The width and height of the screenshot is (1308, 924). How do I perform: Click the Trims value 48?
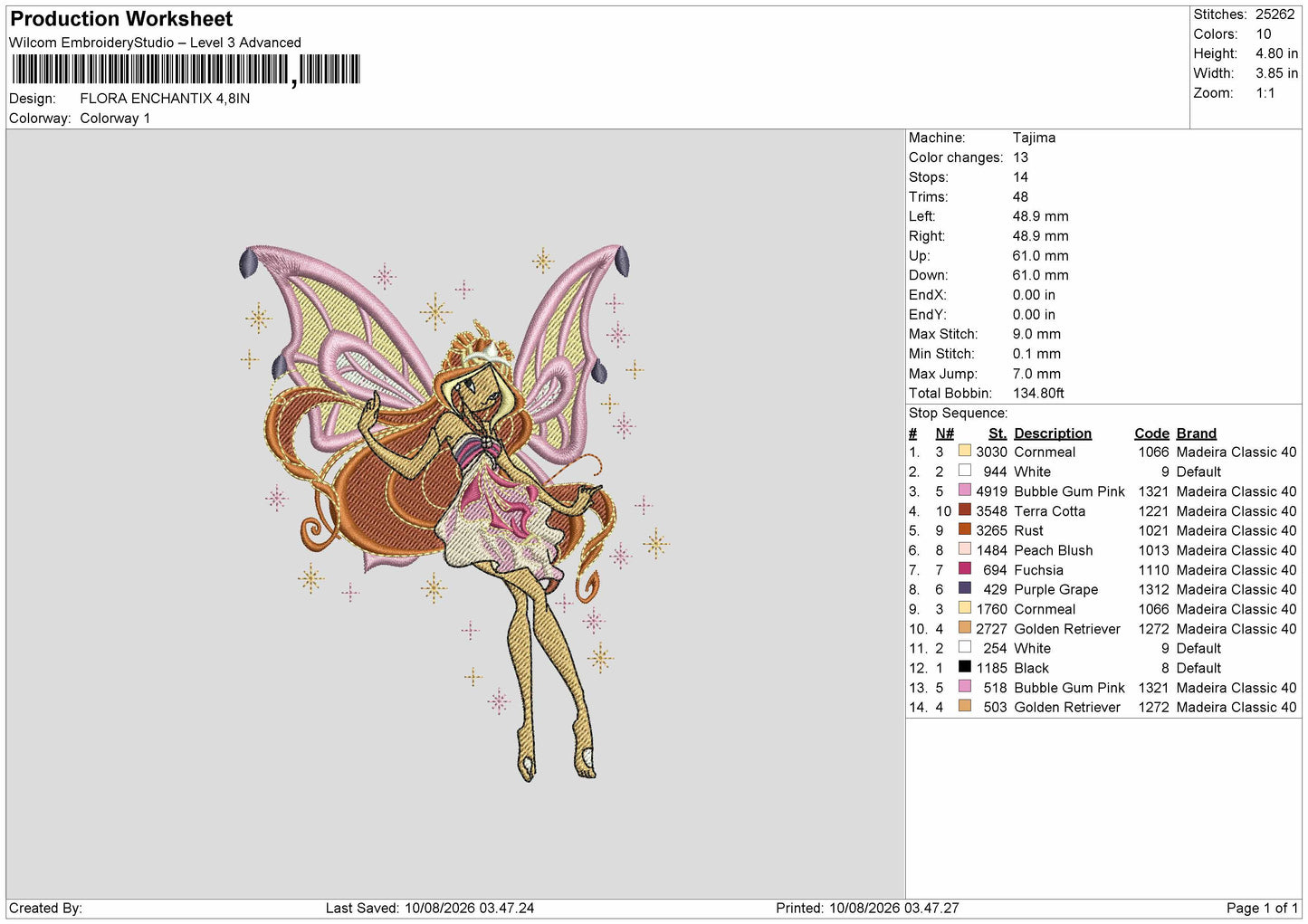click(x=1020, y=197)
